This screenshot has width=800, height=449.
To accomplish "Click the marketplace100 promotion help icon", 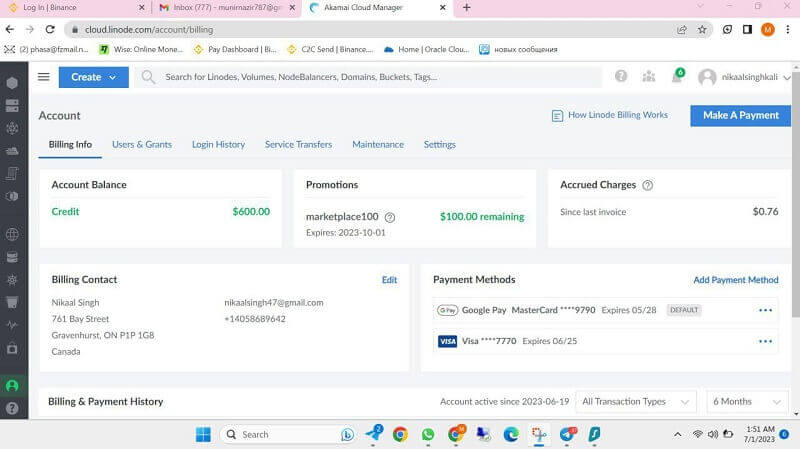I will (390, 217).
